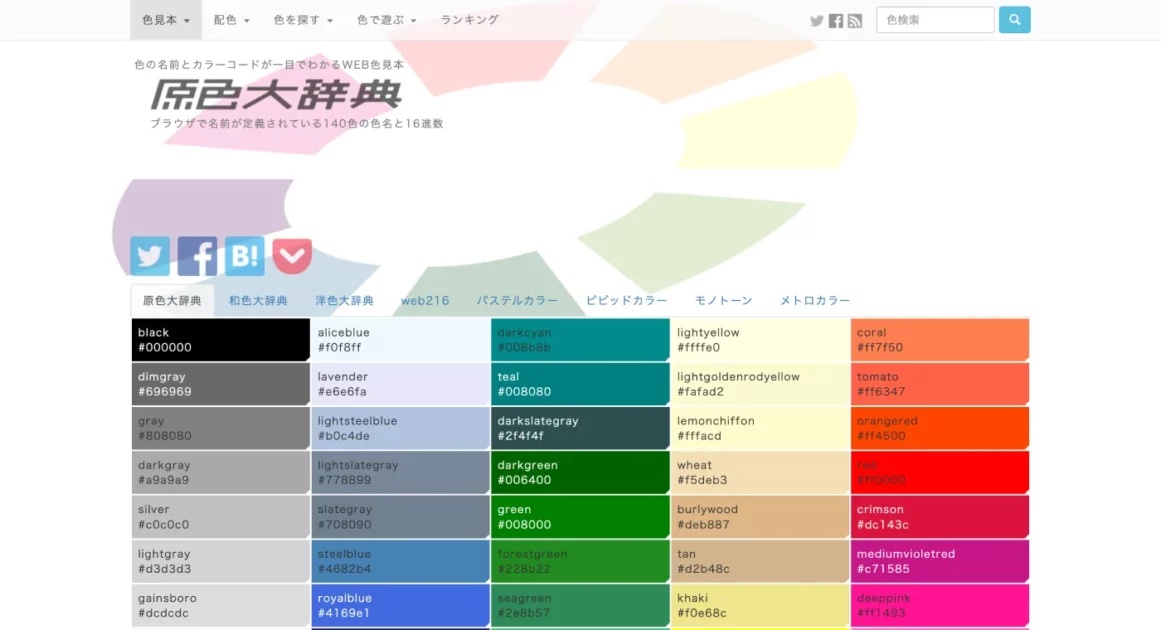
Task: Click the small Twitter icon in navbar
Action: pos(817,21)
